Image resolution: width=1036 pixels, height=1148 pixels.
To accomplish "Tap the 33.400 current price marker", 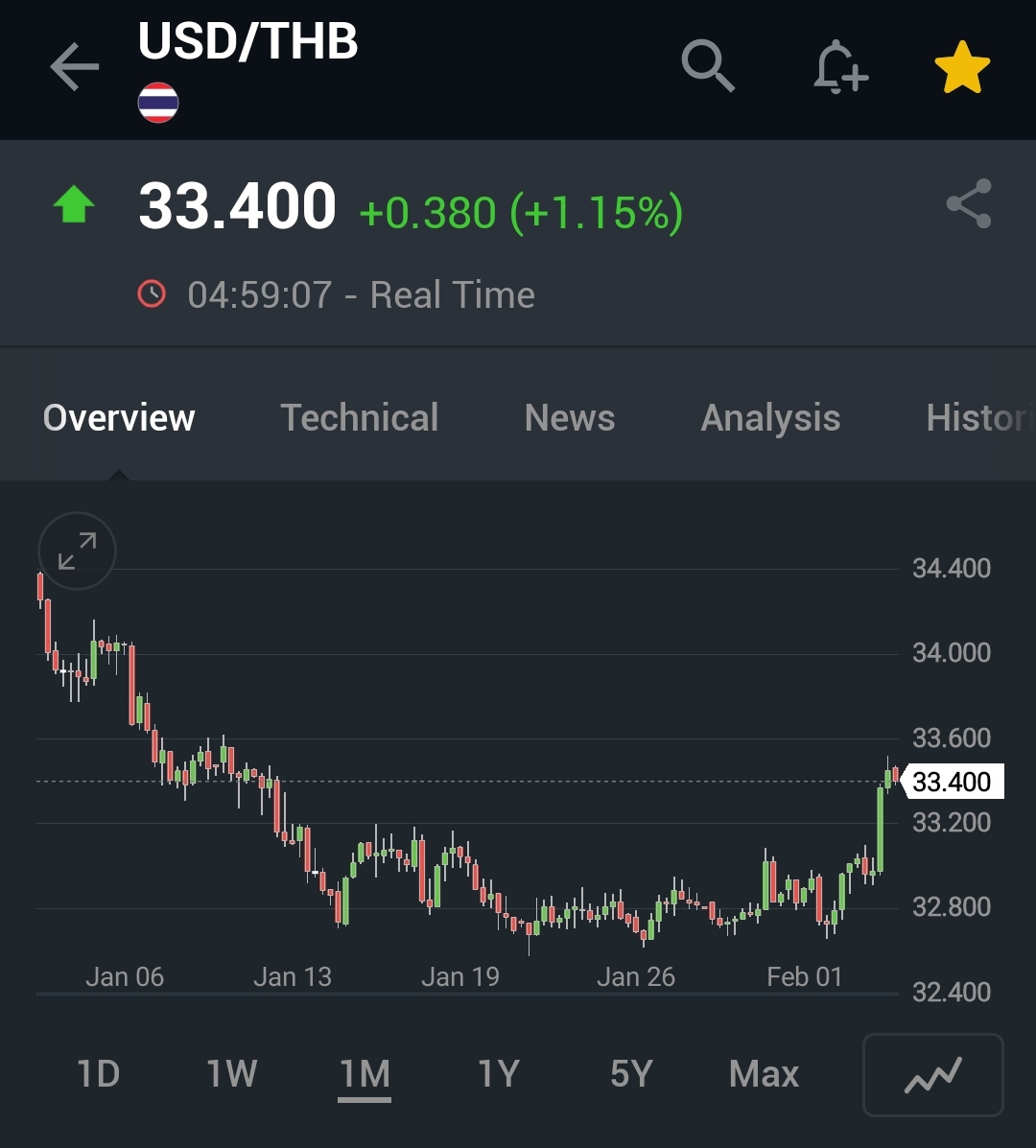I will (x=952, y=782).
